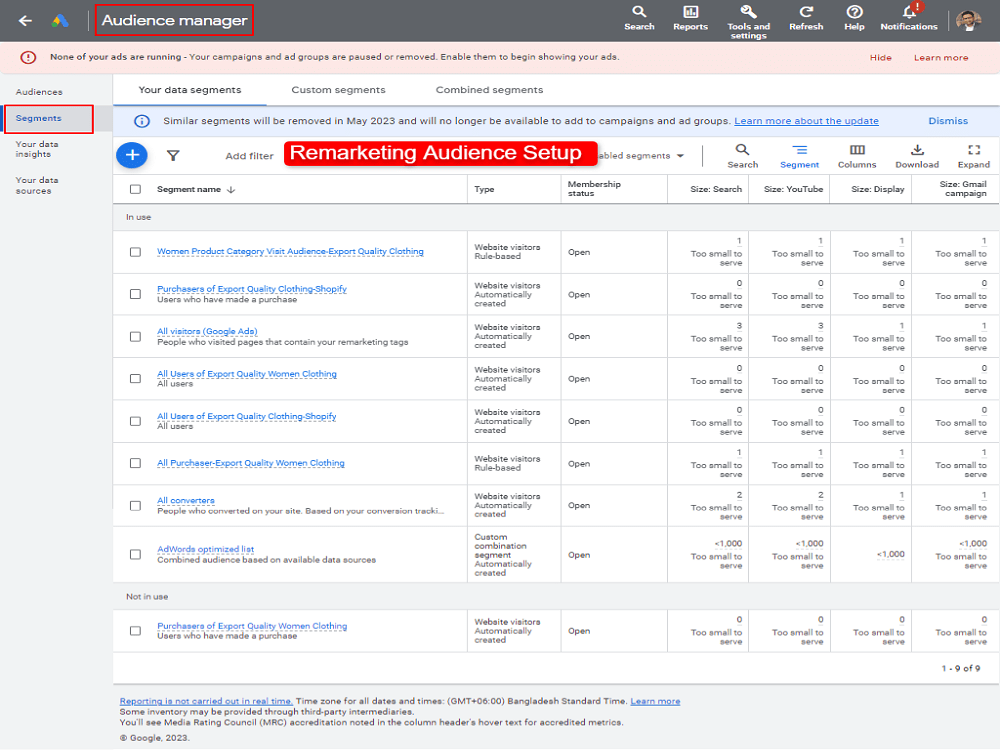Open the Columns toolbar option

pos(857,156)
